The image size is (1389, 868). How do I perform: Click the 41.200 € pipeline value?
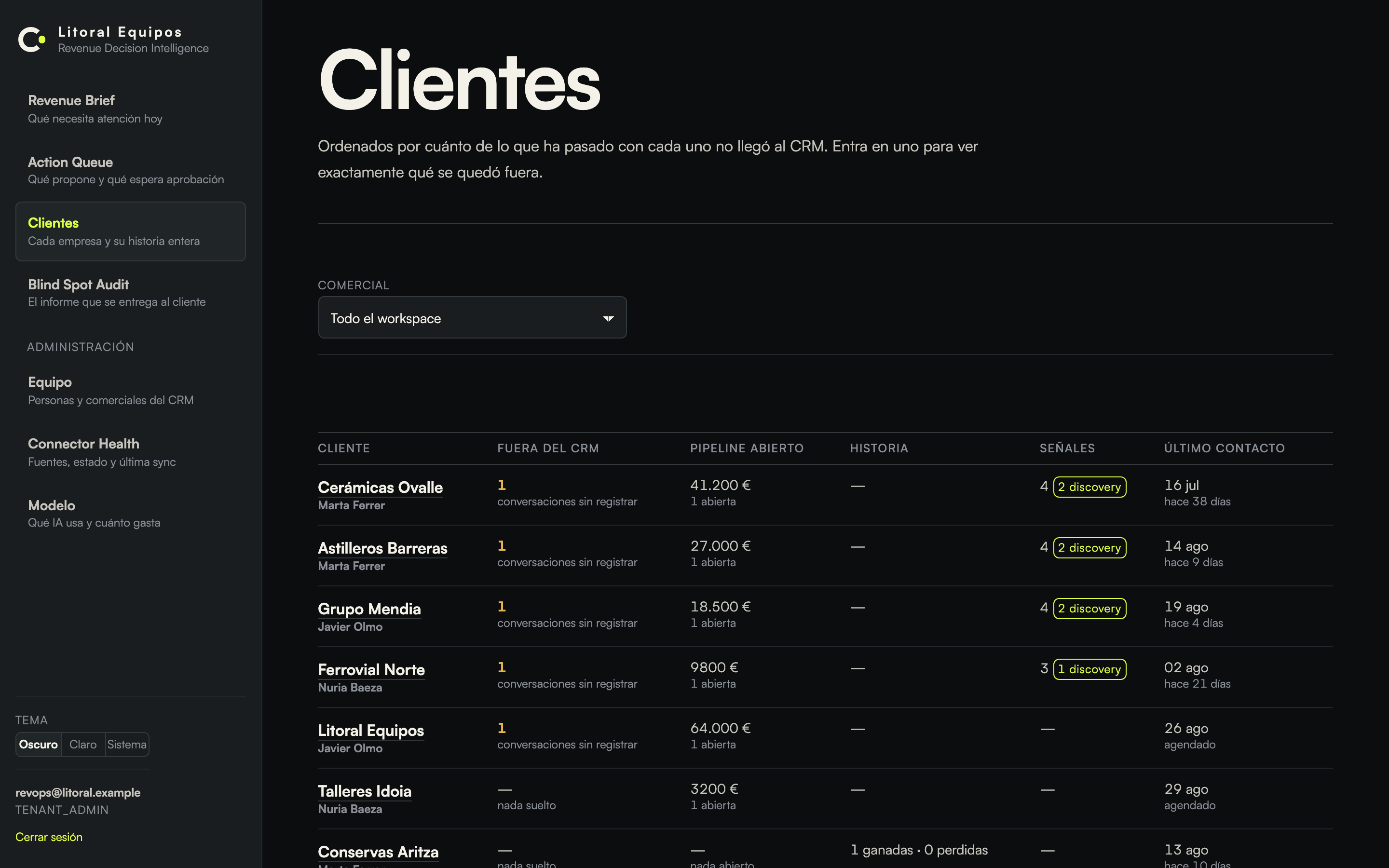coord(721,486)
